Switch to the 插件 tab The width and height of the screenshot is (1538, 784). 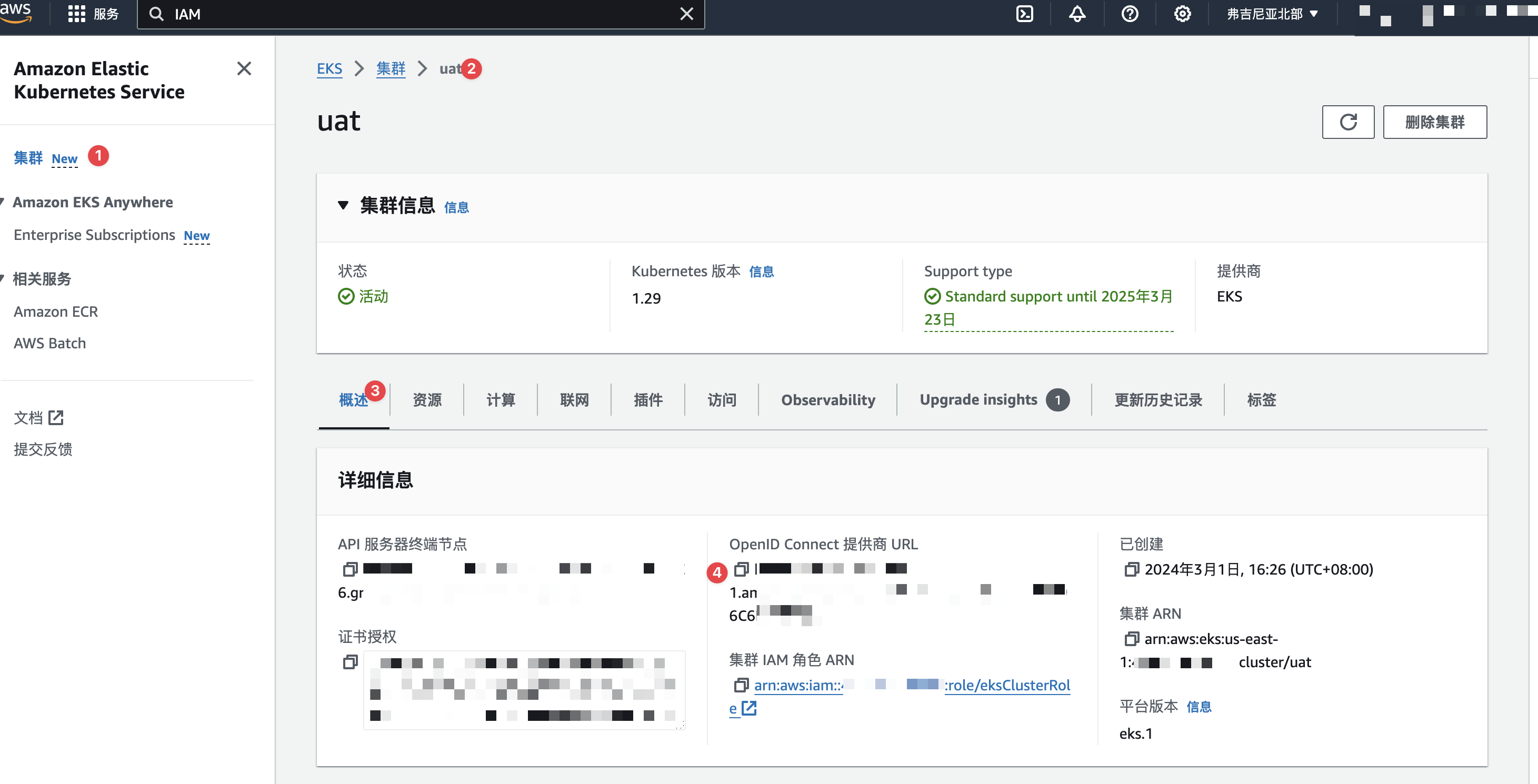(648, 400)
